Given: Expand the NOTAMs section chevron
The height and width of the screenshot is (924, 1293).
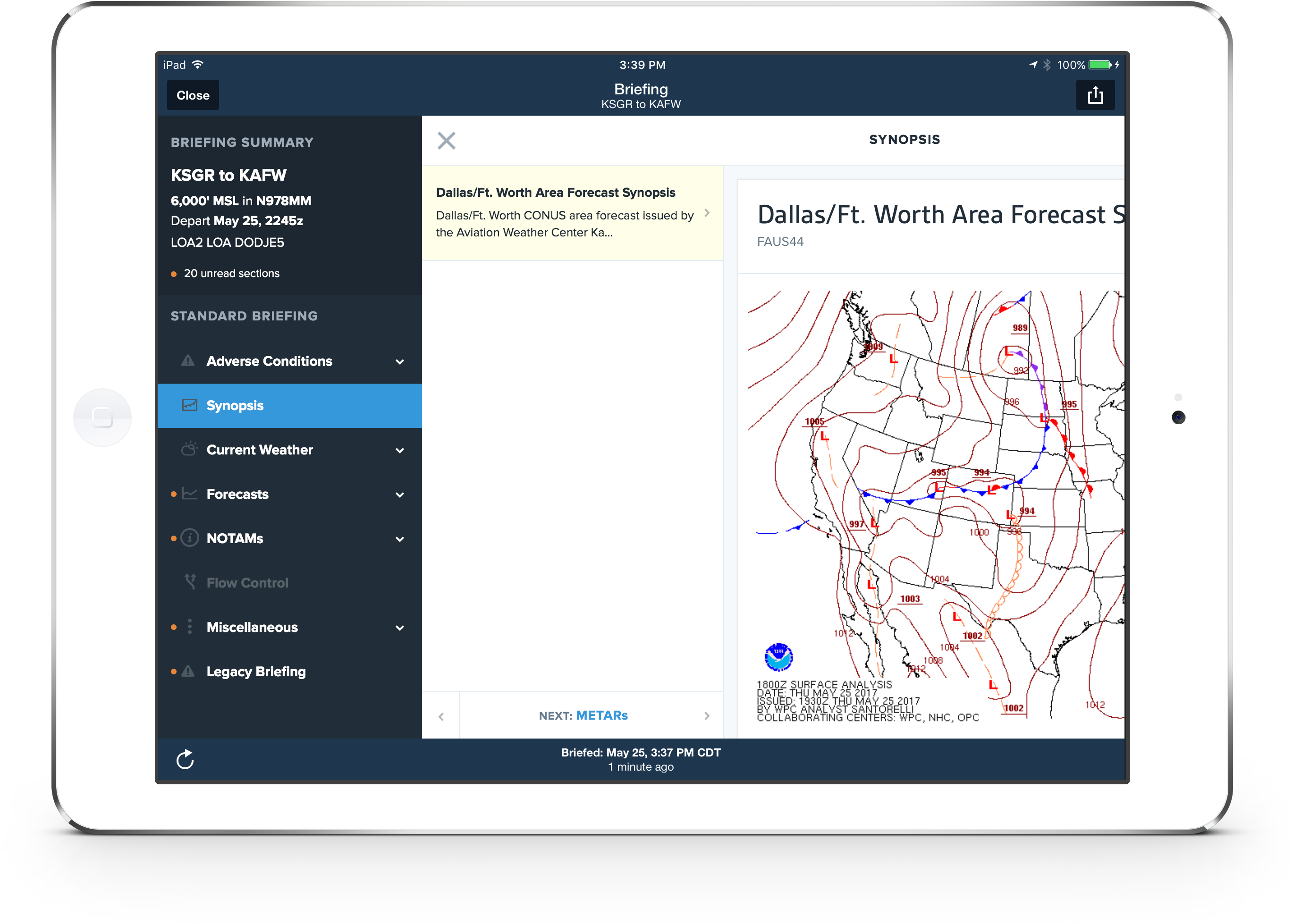Looking at the screenshot, I should tap(400, 539).
